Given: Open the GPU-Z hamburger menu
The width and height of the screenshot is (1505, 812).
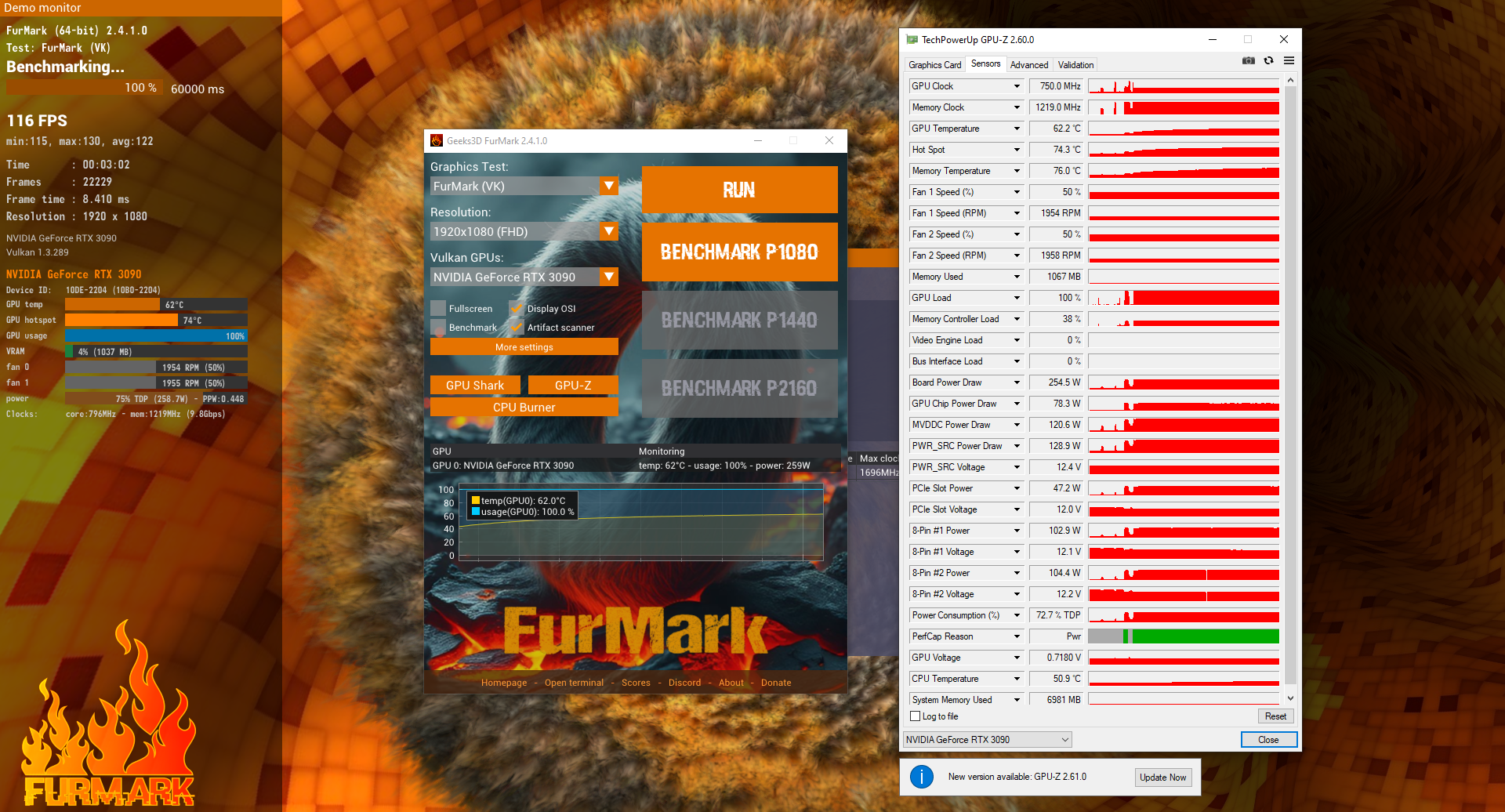Looking at the screenshot, I should (x=1289, y=61).
